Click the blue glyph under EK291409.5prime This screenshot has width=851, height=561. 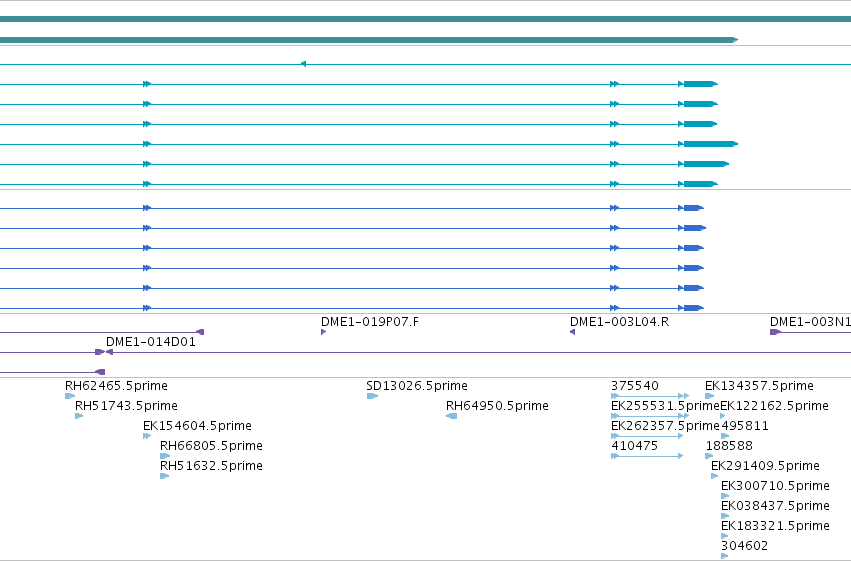pos(715,476)
